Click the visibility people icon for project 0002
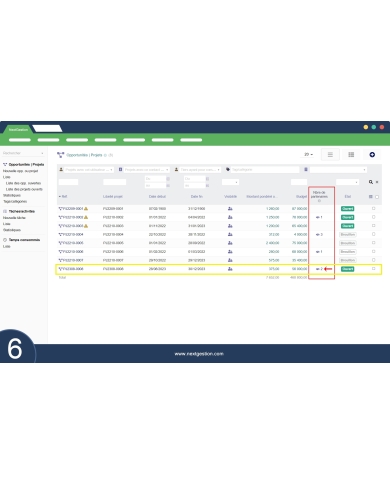Image resolution: width=390 pixels, height=484 pixels. (230, 217)
